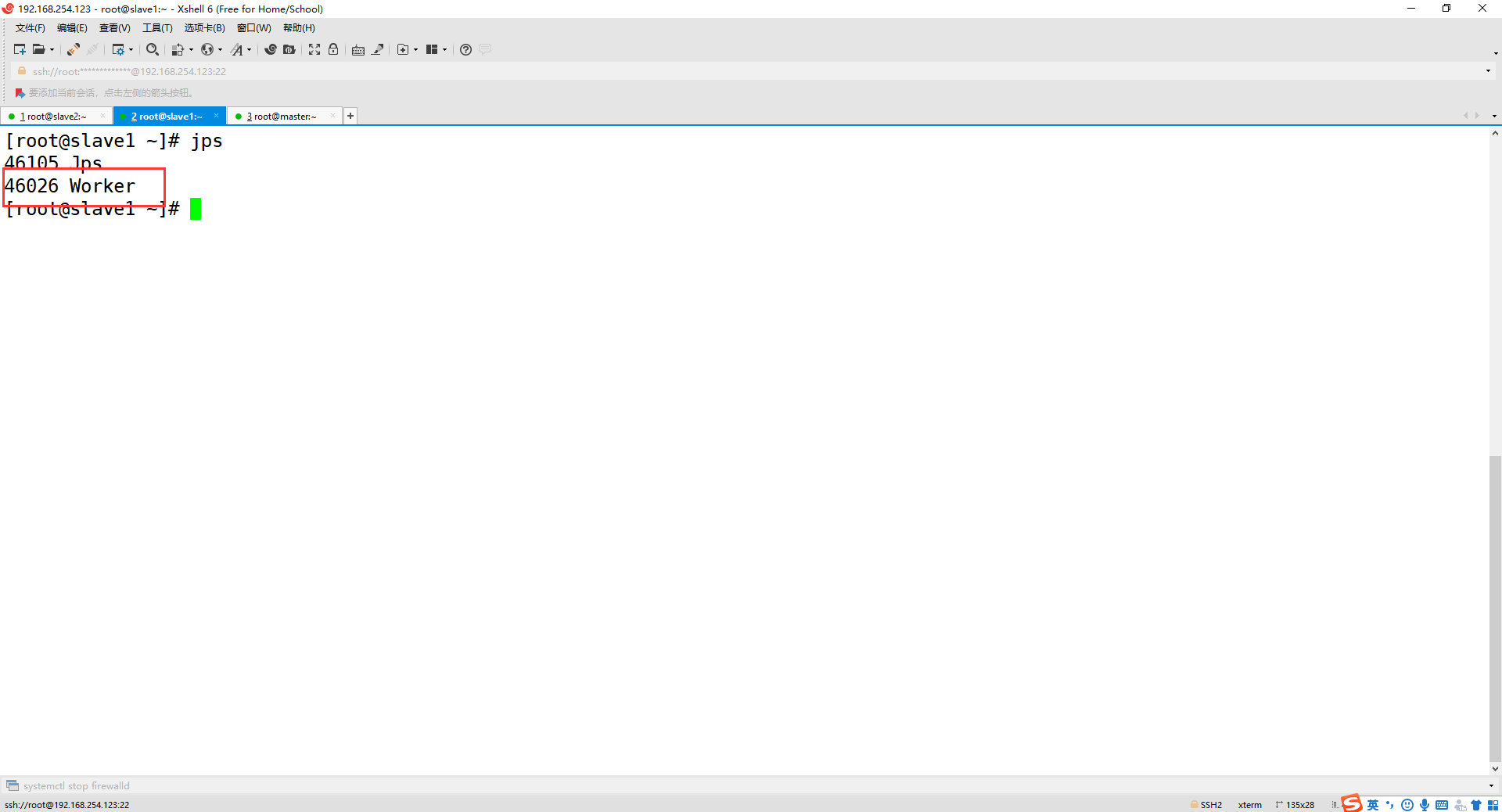Open the tab list dropdown arrow

[x=1494, y=116]
